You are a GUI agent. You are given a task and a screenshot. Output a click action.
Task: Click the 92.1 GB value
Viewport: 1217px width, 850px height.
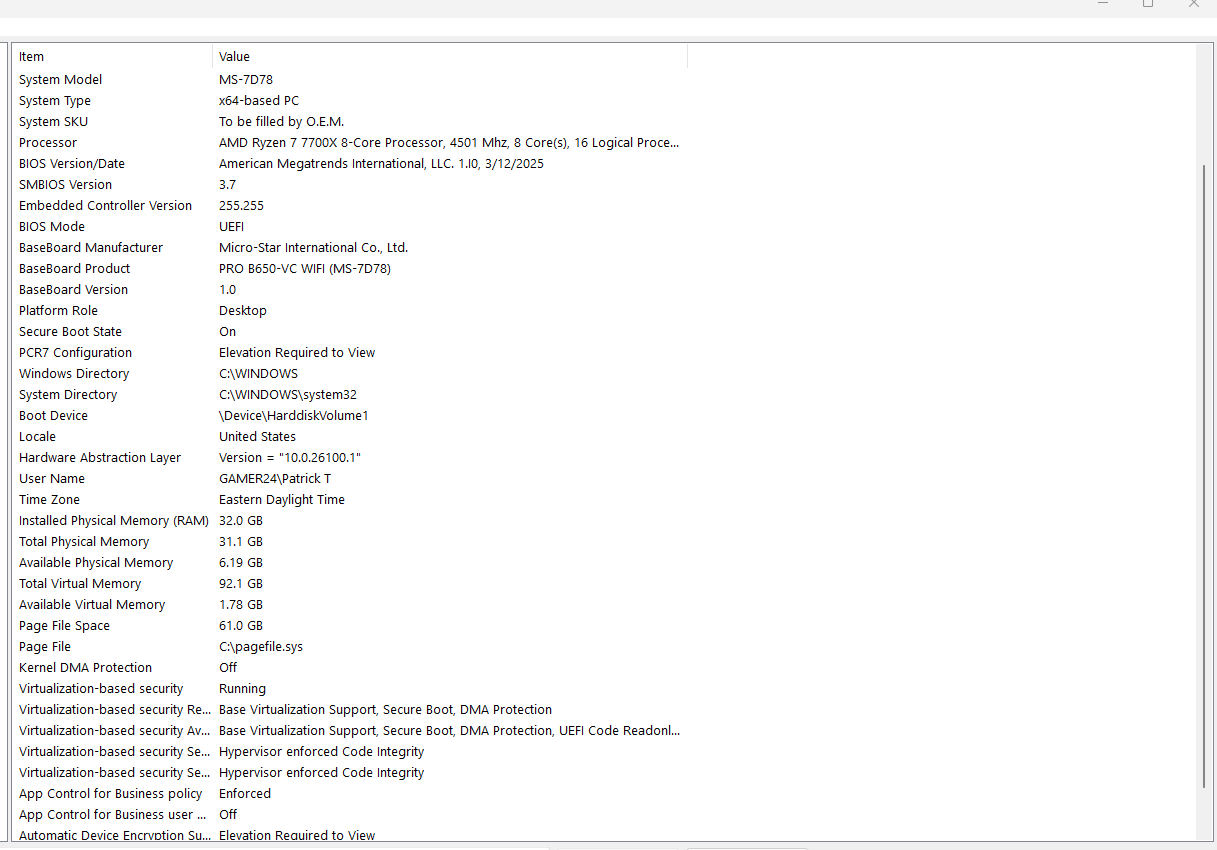(241, 584)
